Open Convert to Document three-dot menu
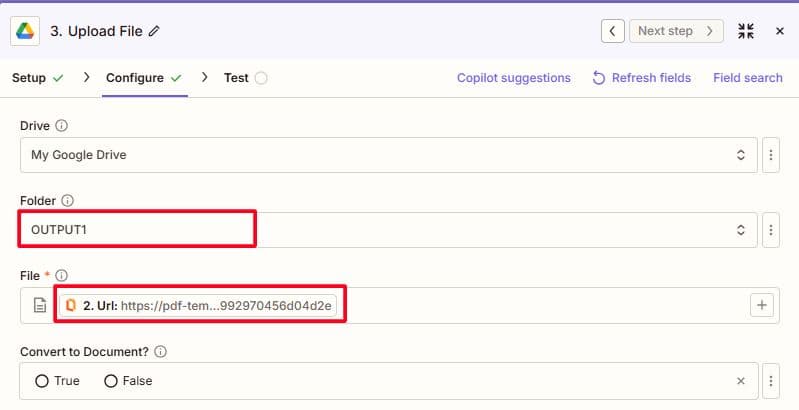Viewport: 799px width, 410px height. pos(770,381)
